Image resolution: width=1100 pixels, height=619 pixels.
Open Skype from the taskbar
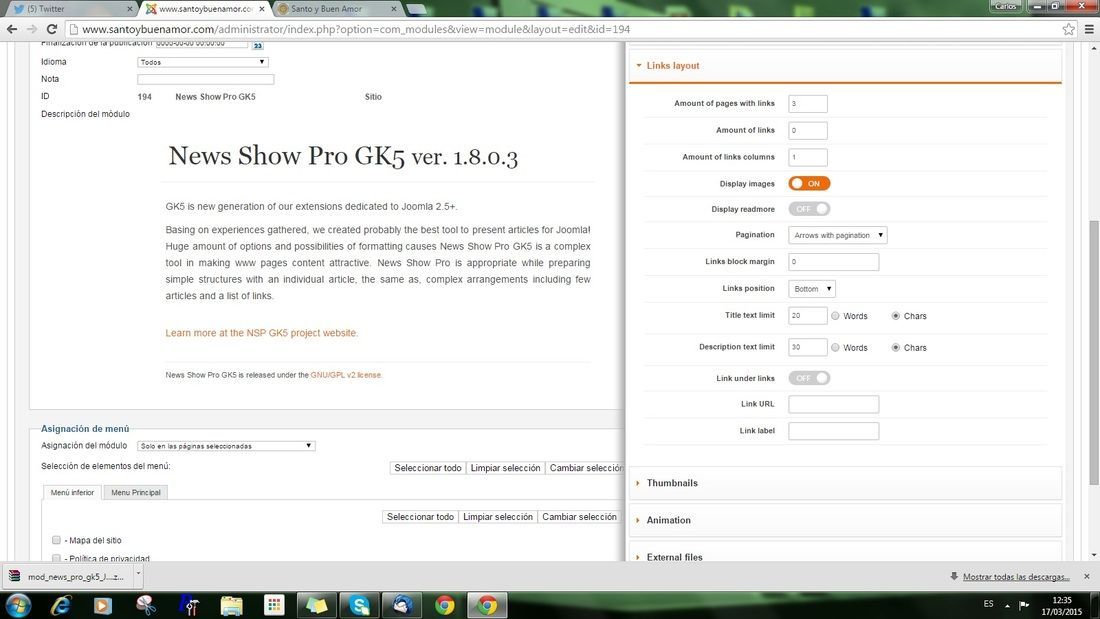(359, 605)
